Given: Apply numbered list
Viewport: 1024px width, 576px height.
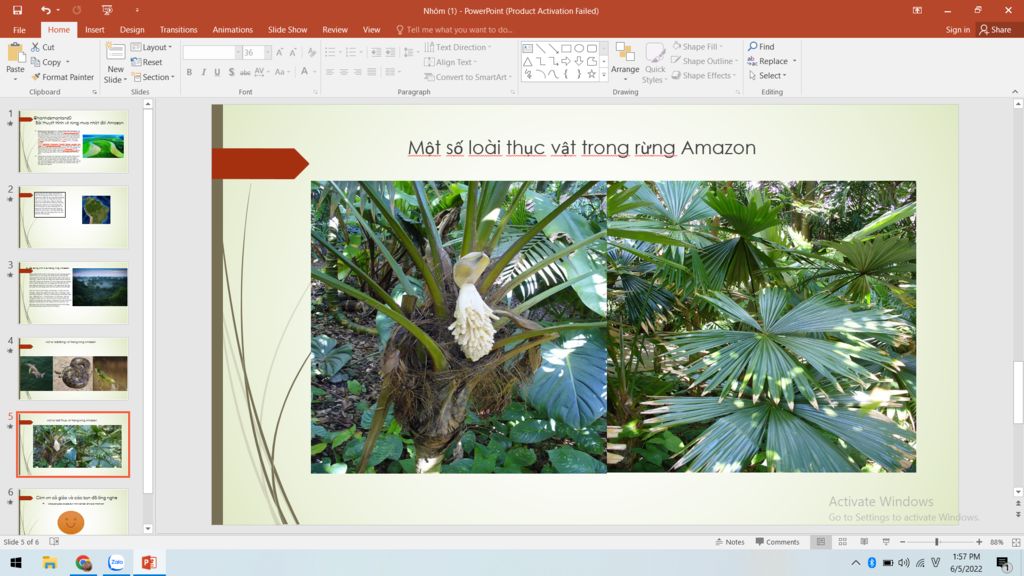Looking at the screenshot, I should [x=353, y=52].
